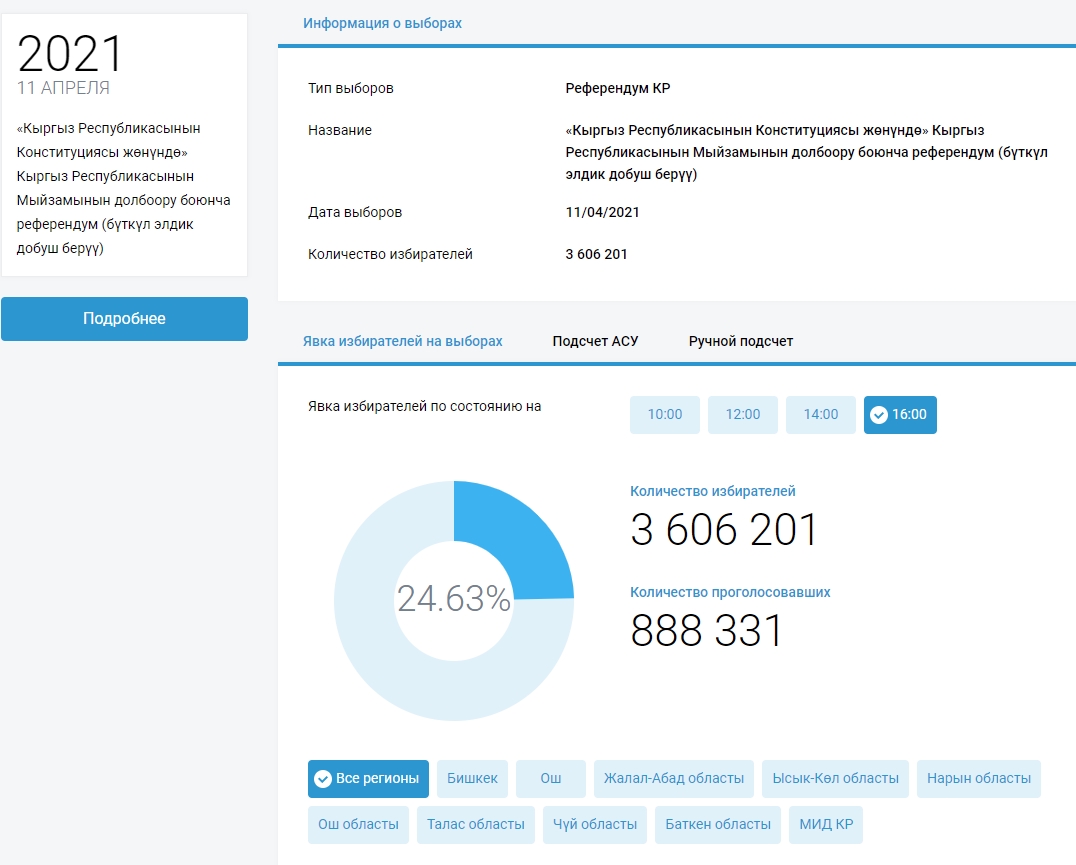Open the Подсчет АСУ tab
This screenshot has width=1076, height=865.
pyautogui.click(x=595, y=341)
